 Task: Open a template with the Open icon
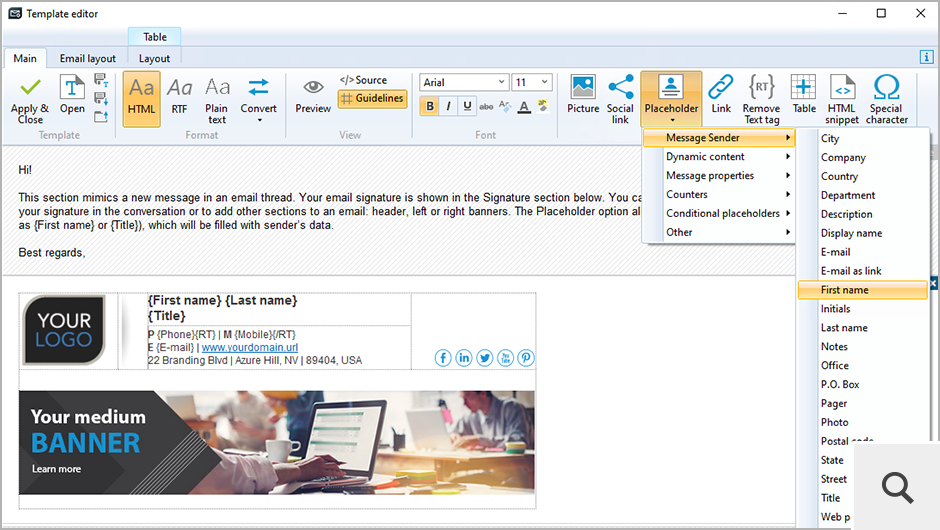(x=72, y=95)
